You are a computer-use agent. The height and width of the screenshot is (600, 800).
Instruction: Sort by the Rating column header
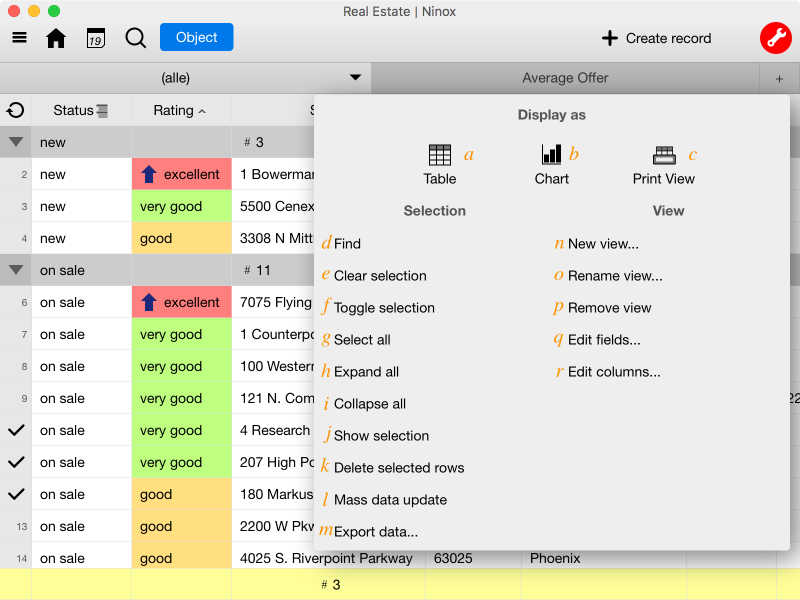(181, 110)
